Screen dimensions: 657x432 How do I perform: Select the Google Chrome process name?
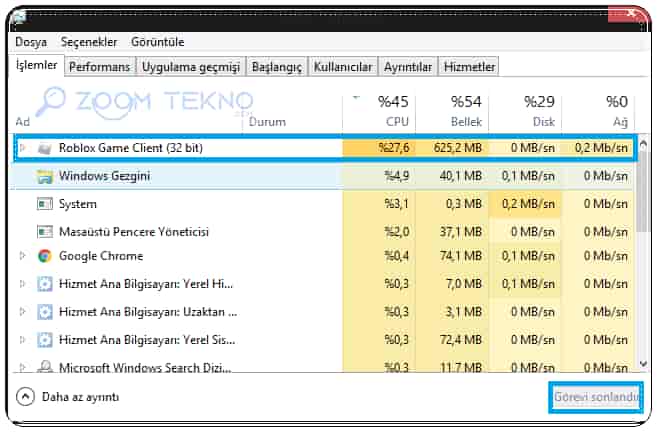click(x=101, y=256)
